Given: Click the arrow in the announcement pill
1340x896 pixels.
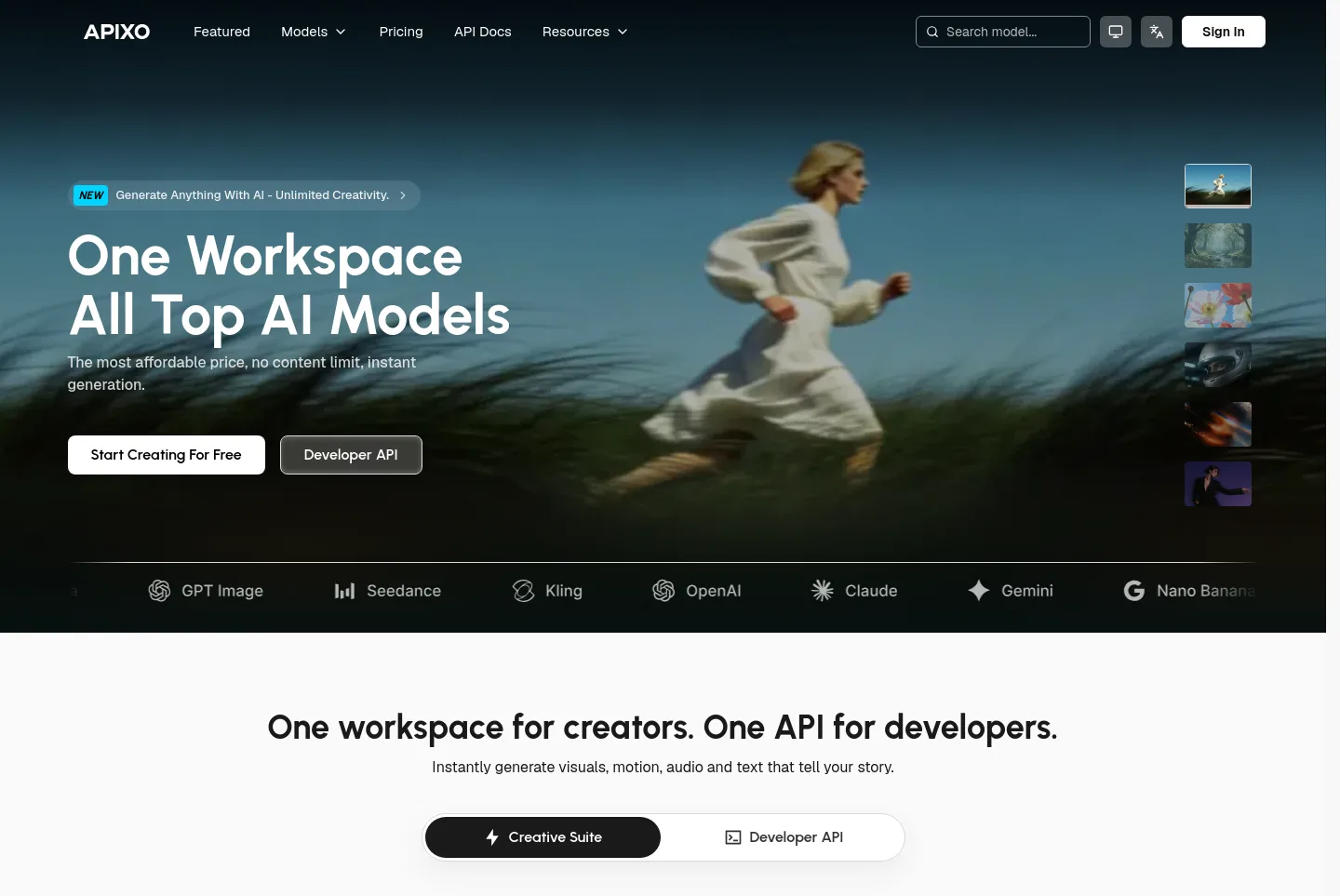Looking at the screenshot, I should click(403, 195).
